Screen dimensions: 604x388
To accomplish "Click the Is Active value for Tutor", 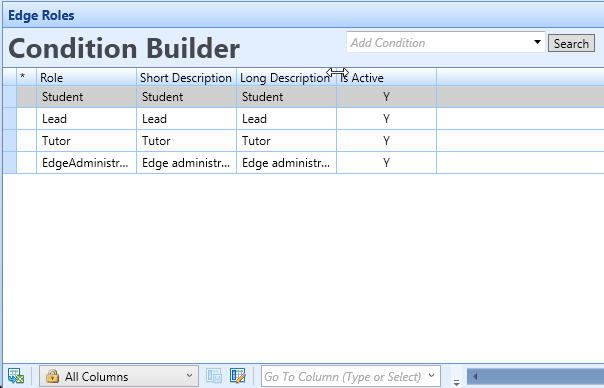I will click(x=386, y=141).
